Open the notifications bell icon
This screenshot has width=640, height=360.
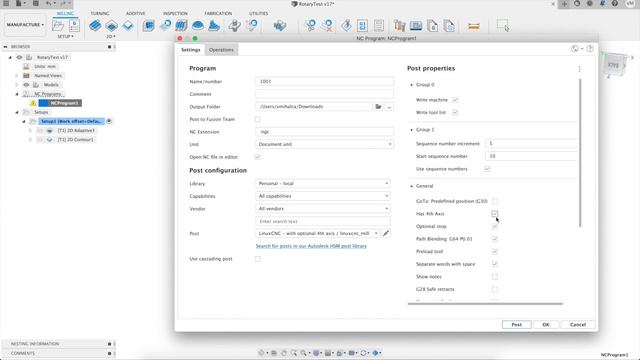coord(602,4)
